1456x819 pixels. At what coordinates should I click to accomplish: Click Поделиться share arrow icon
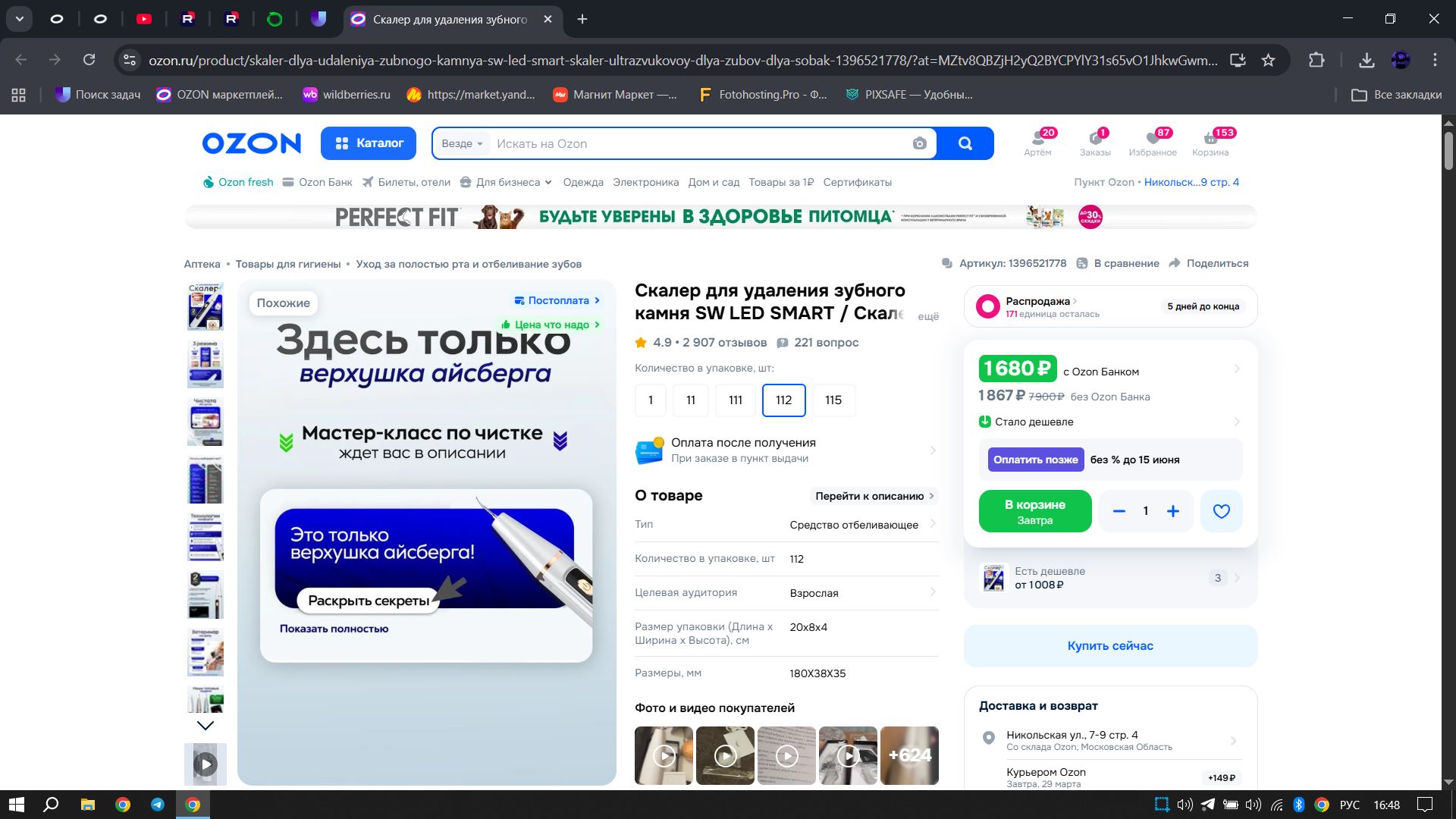(x=1175, y=263)
